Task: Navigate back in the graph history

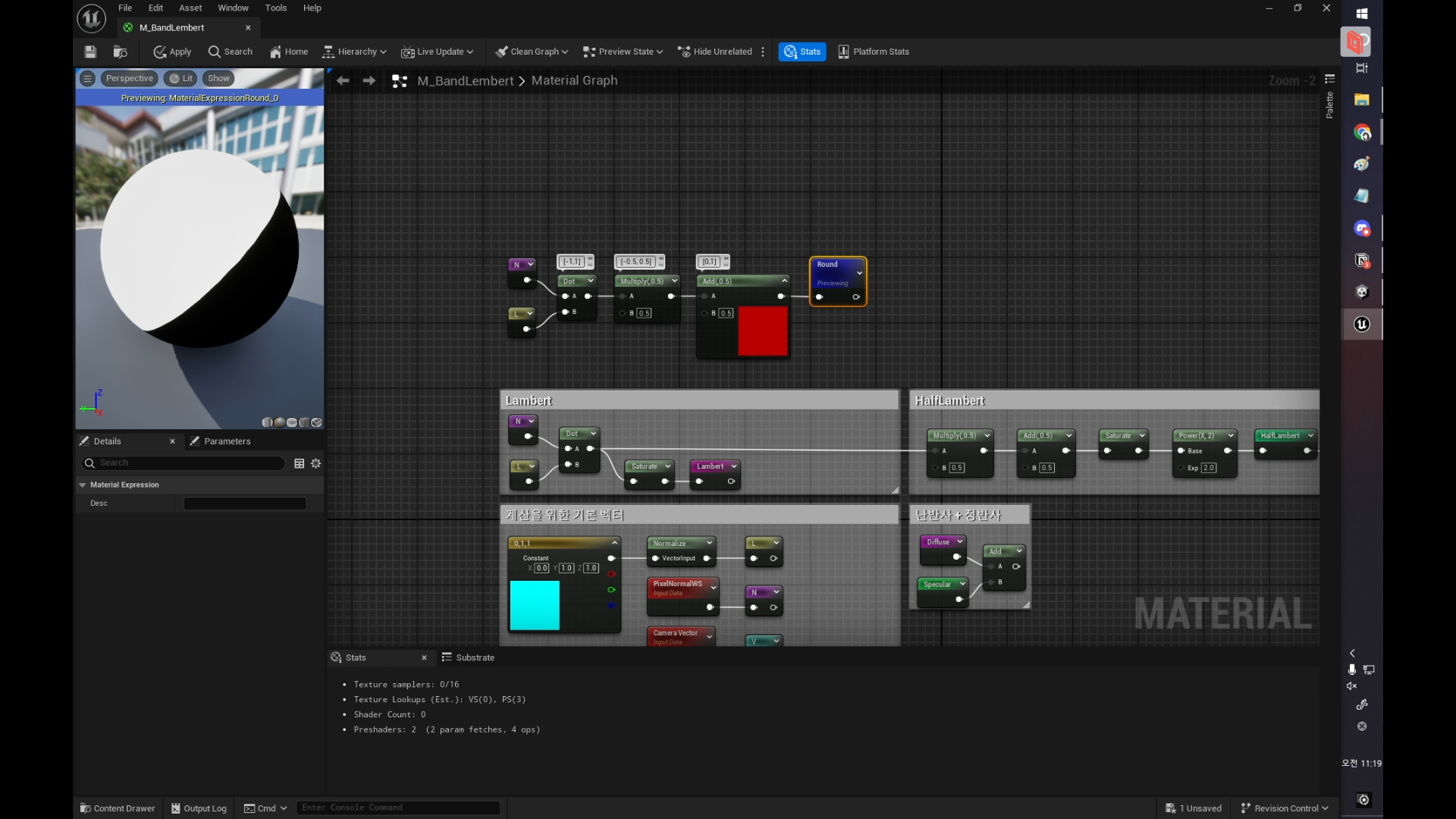Action: tap(343, 80)
